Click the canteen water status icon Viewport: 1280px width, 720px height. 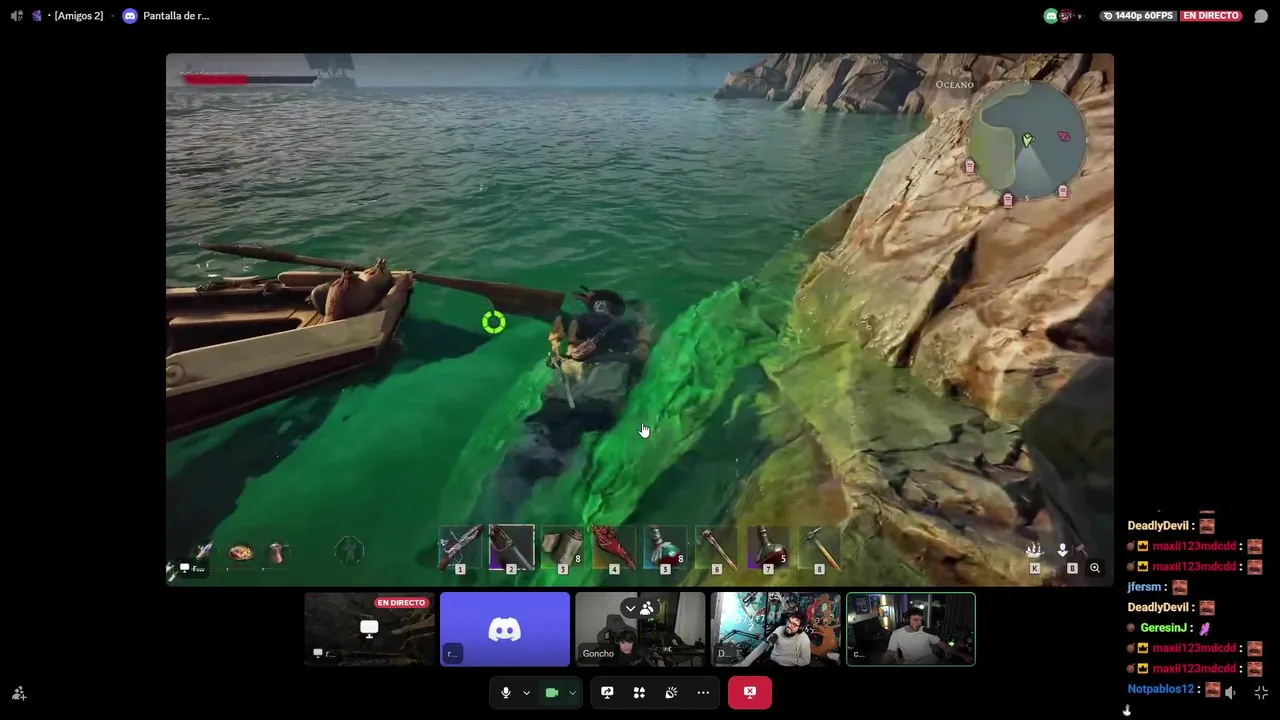(279, 552)
